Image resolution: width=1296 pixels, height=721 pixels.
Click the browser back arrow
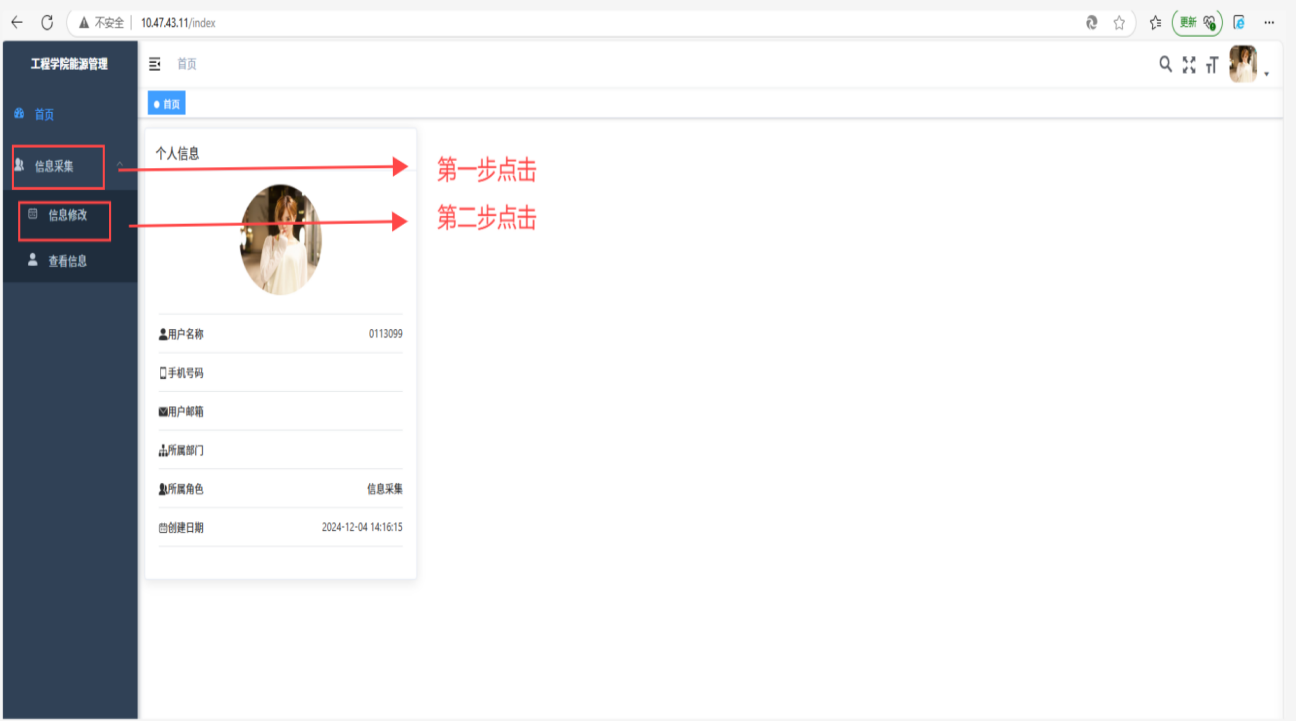(17, 22)
